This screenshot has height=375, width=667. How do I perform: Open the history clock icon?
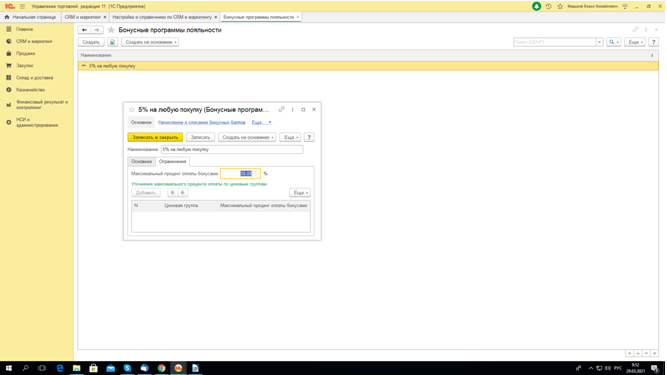coord(549,6)
